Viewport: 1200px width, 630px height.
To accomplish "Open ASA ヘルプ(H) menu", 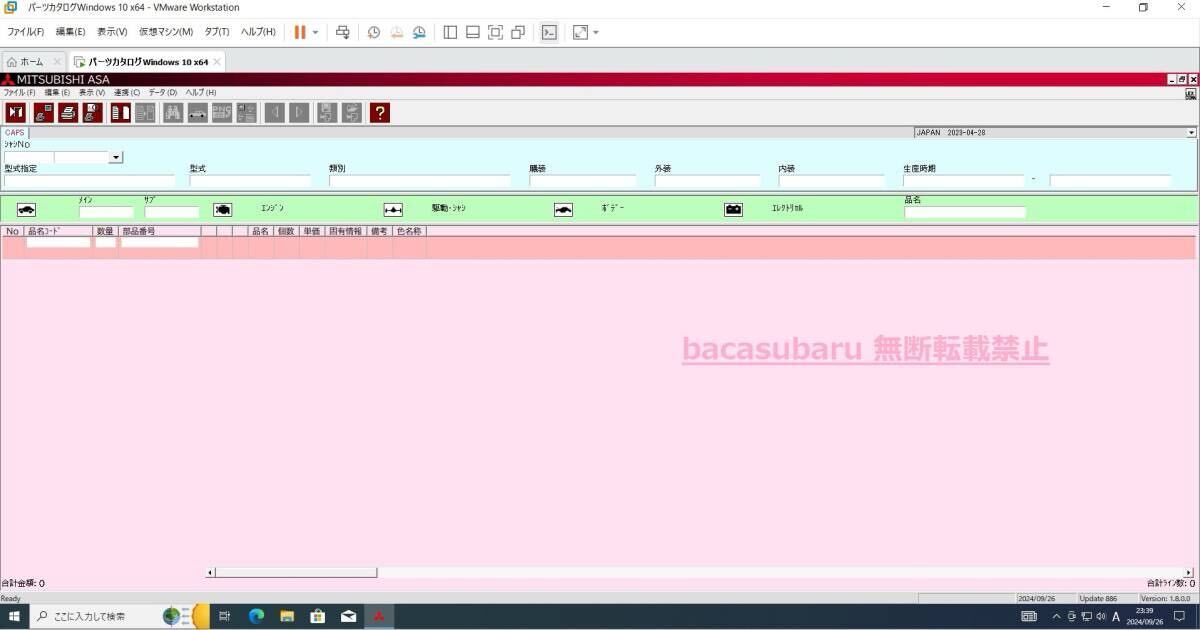I will [201, 92].
